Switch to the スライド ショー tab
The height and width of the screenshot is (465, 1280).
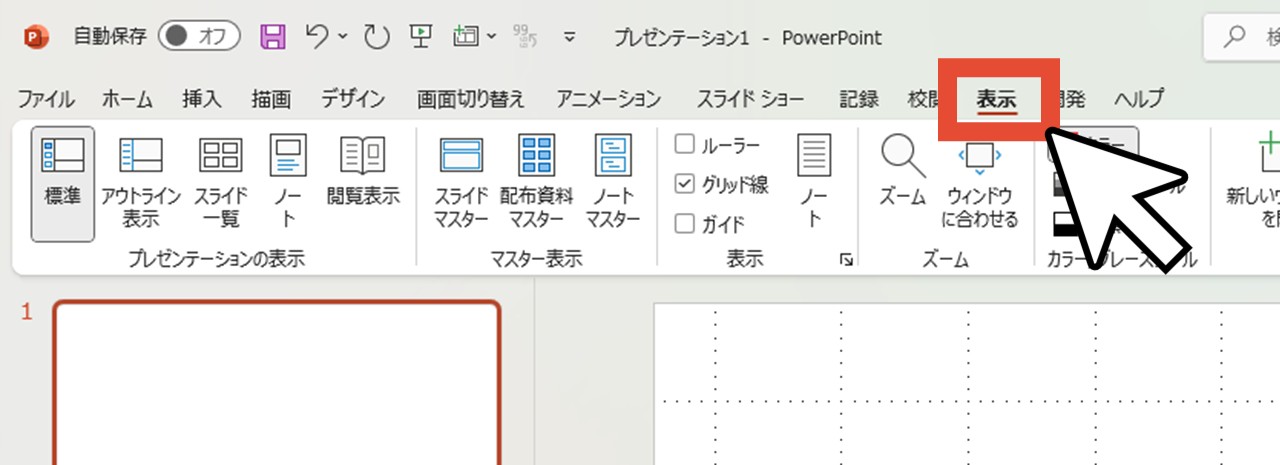point(750,99)
